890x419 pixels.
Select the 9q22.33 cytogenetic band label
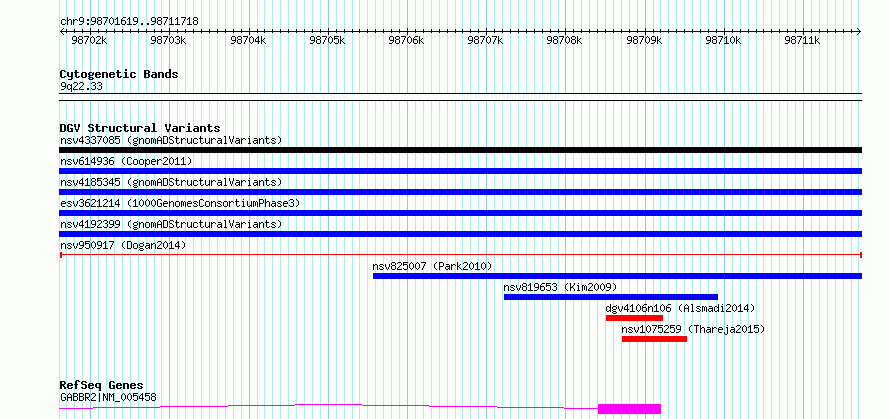point(81,87)
